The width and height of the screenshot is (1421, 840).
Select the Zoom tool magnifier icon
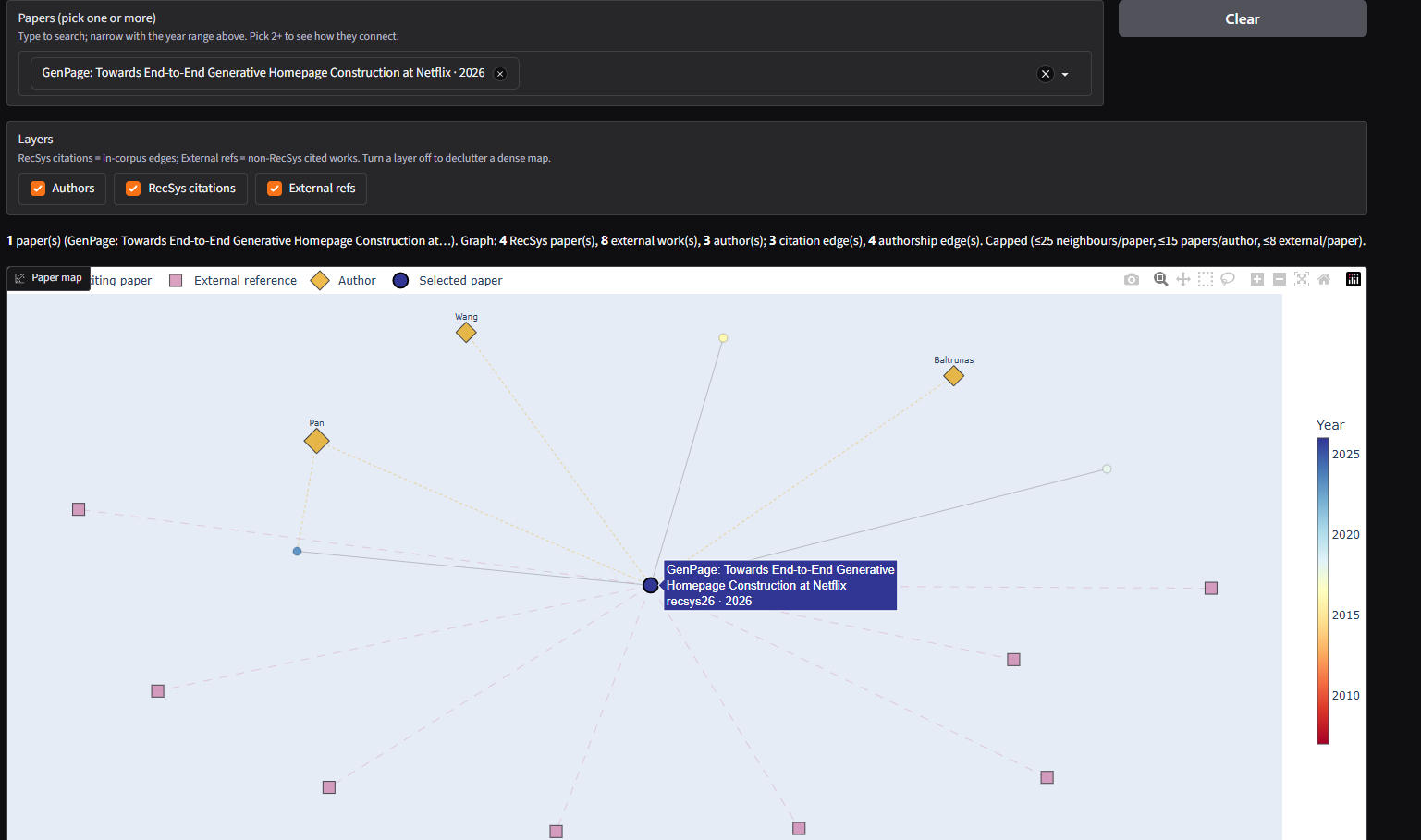1161,279
